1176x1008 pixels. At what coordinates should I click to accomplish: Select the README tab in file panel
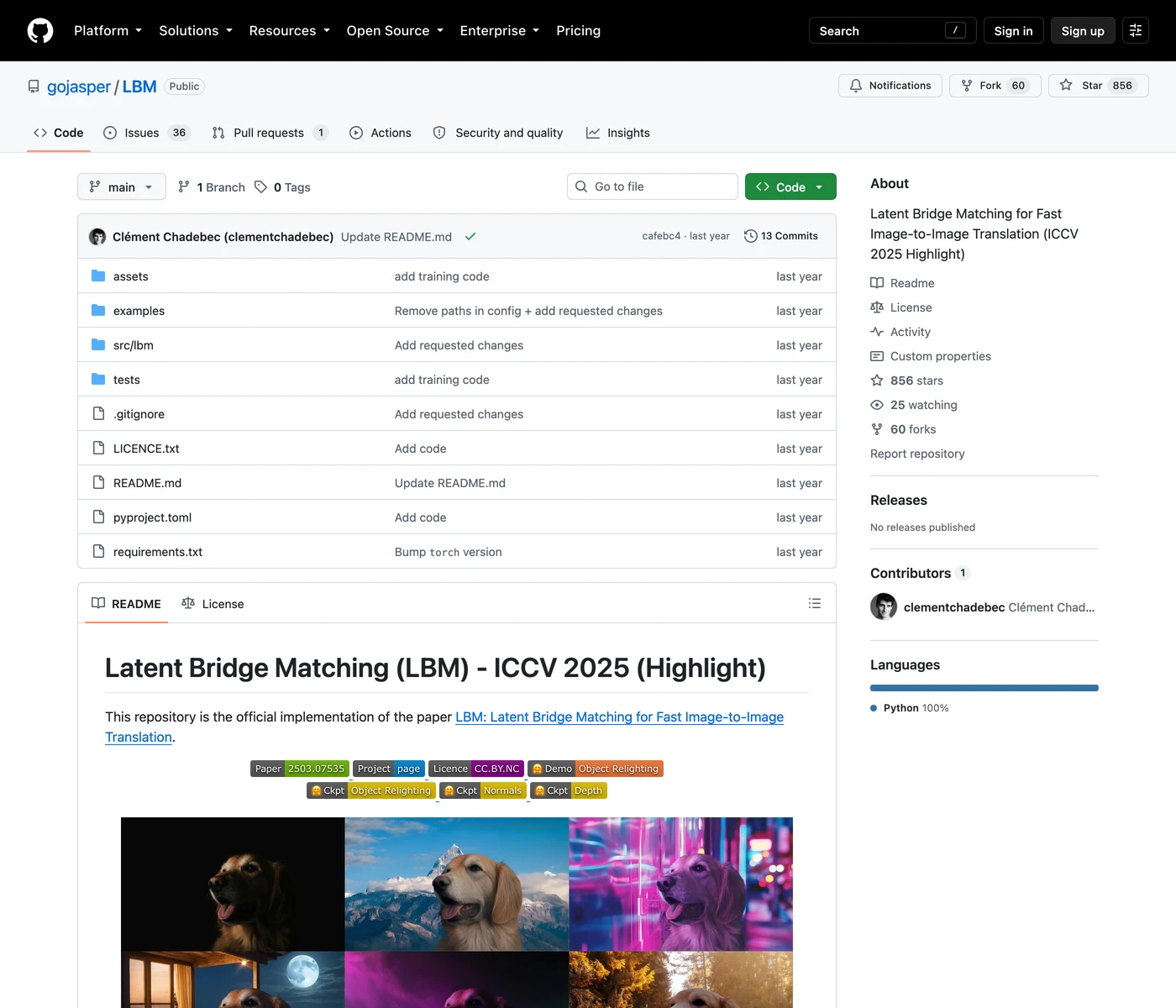[126, 603]
